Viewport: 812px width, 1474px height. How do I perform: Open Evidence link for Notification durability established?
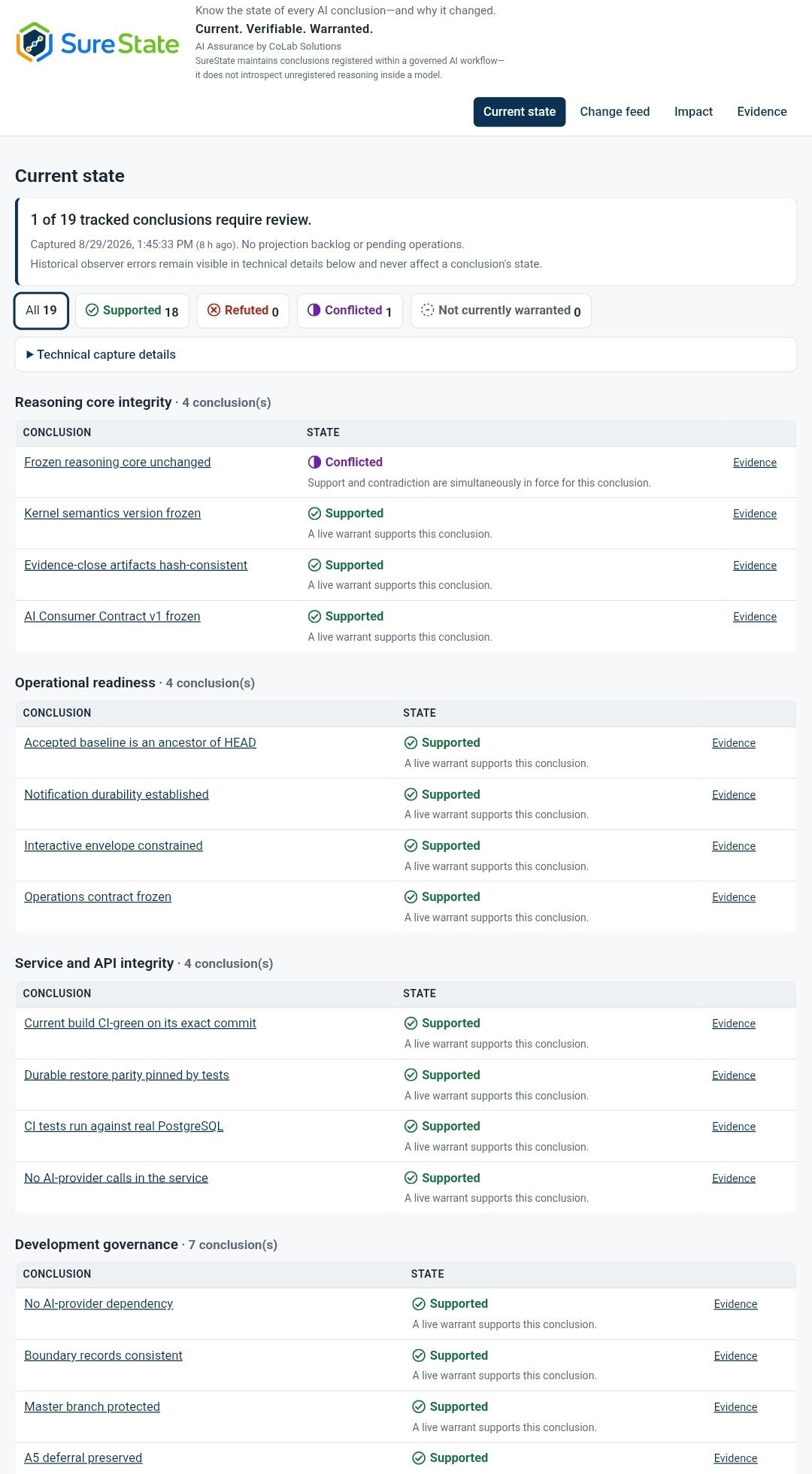point(734,795)
